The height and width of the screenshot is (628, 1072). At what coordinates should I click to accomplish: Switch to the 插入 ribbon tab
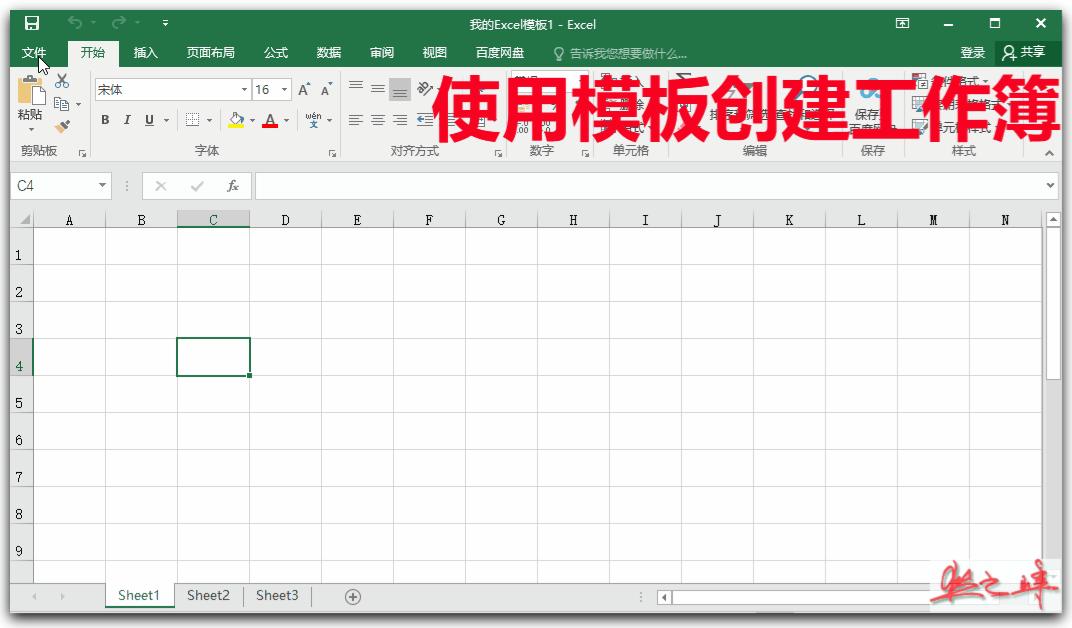click(146, 53)
